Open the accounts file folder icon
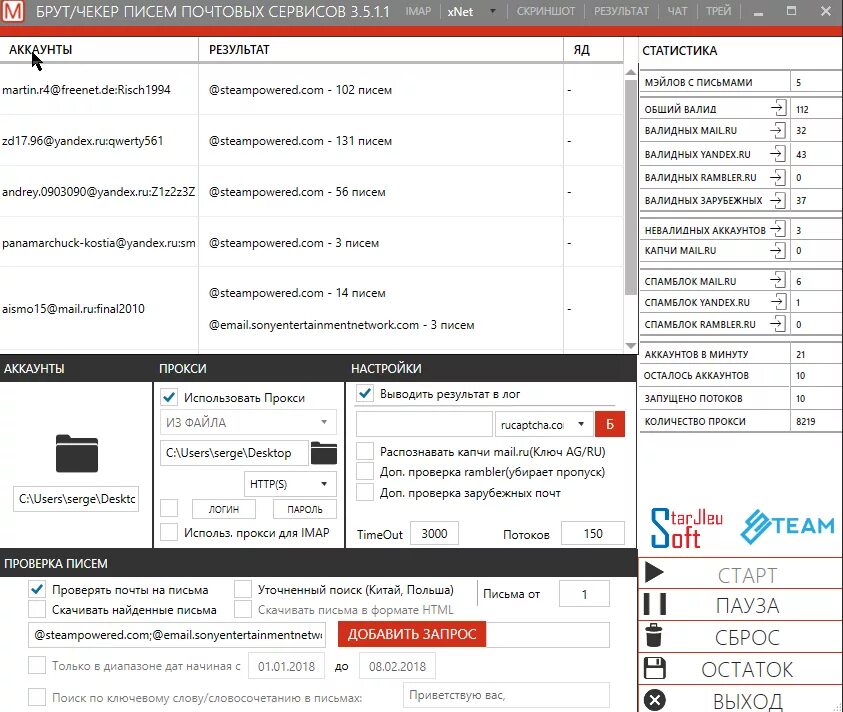The height and width of the screenshot is (712, 843). 77,453
